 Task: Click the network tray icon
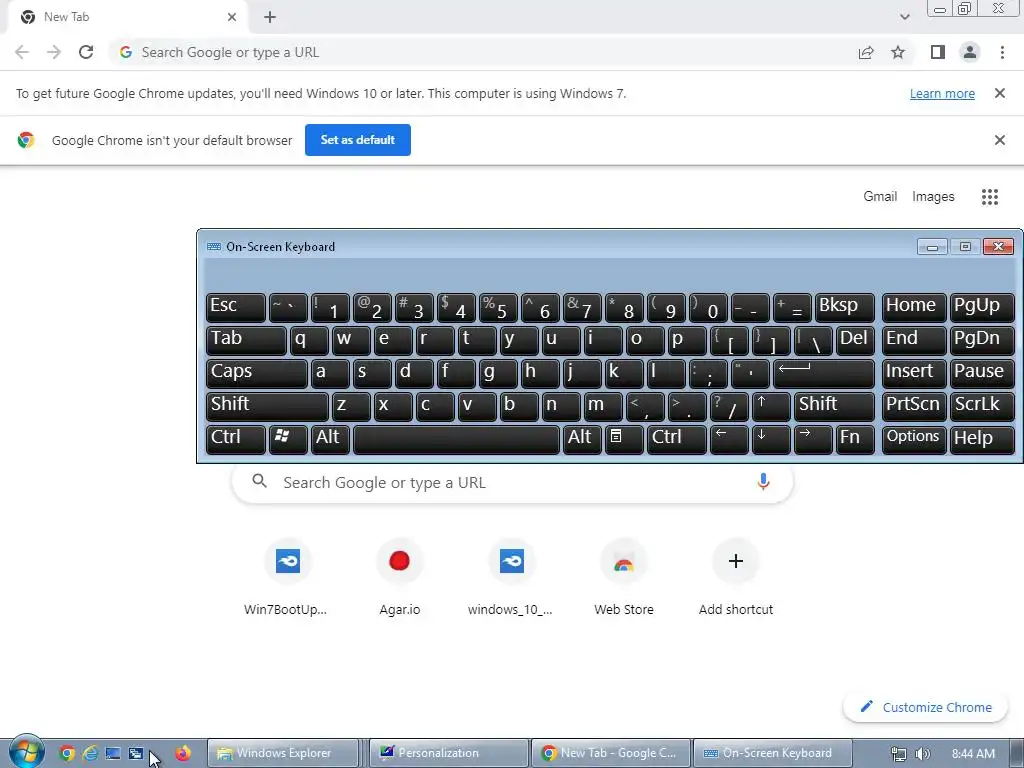pos(899,754)
